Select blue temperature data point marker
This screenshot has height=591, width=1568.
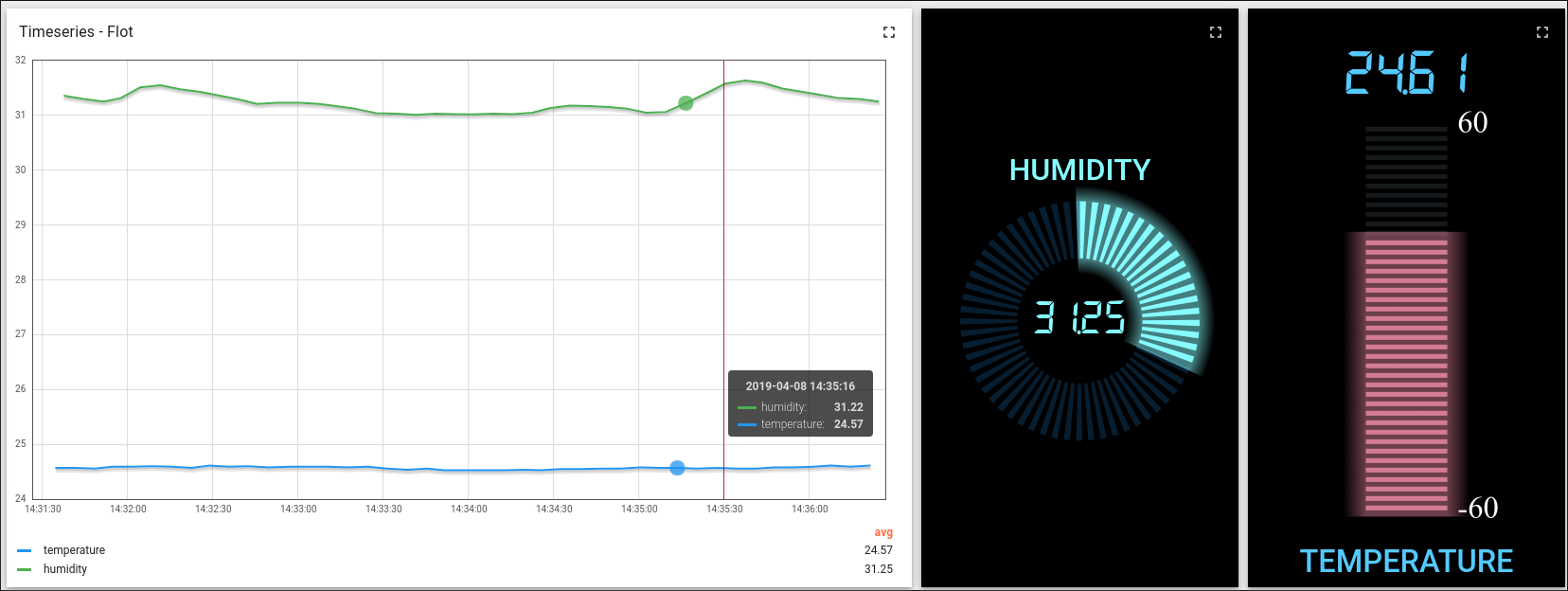677,468
